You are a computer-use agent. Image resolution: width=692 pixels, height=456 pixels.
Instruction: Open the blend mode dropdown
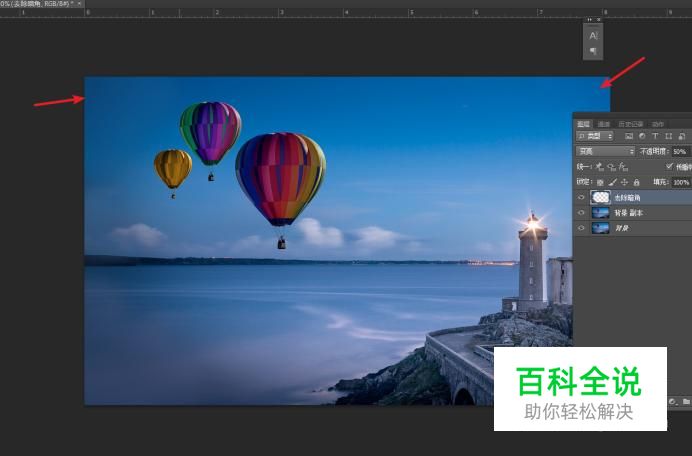pyautogui.click(x=606, y=151)
